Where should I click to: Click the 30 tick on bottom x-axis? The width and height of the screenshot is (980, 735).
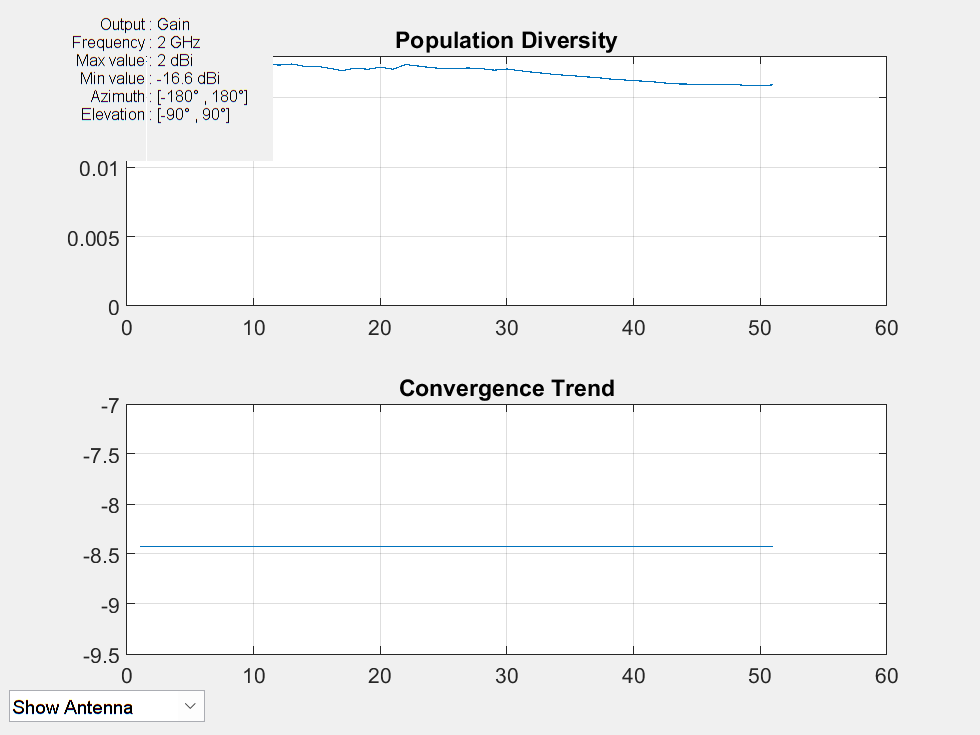[507, 675]
